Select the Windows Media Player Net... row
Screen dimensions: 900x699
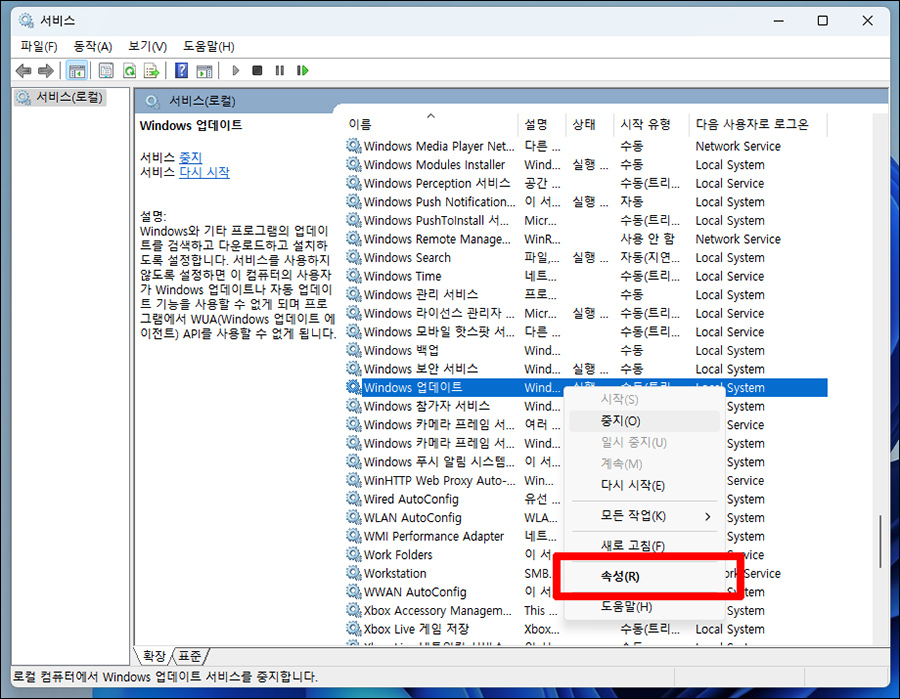pos(586,146)
